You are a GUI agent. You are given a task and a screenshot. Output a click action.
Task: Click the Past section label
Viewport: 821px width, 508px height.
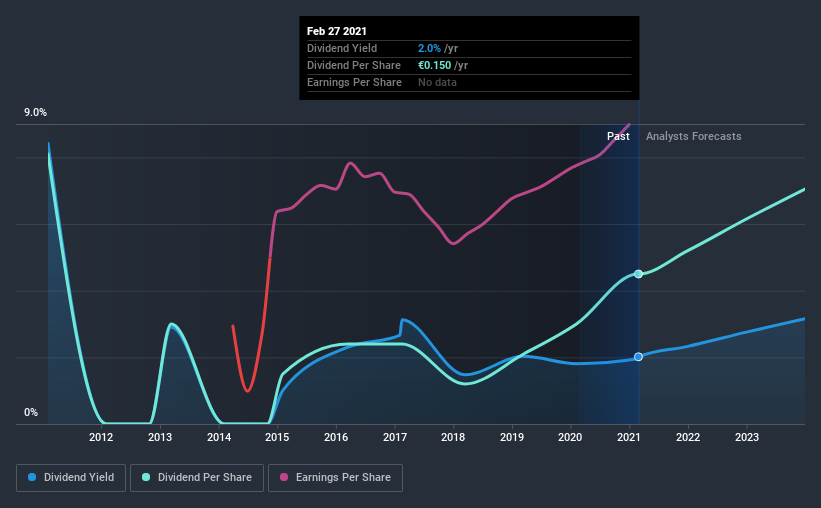pyautogui.click(x=618, y=136)
